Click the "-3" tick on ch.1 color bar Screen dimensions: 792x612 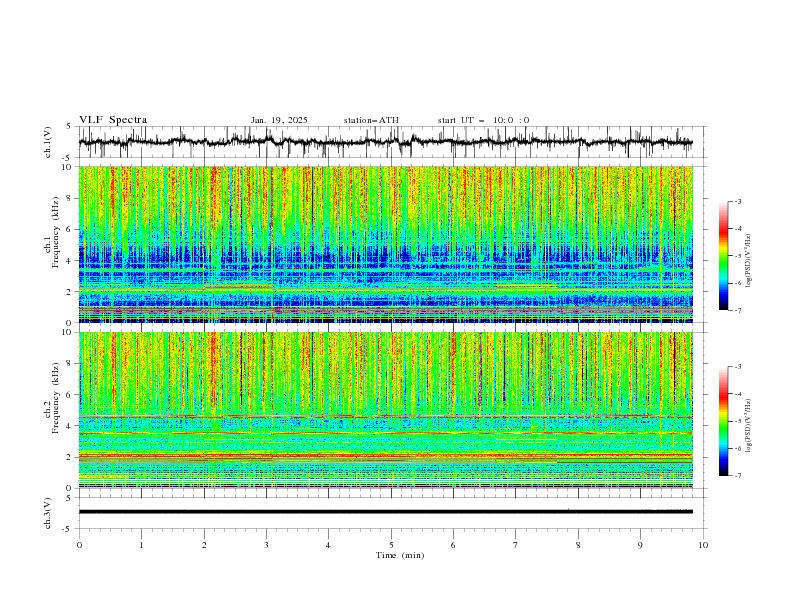[738, 201]
